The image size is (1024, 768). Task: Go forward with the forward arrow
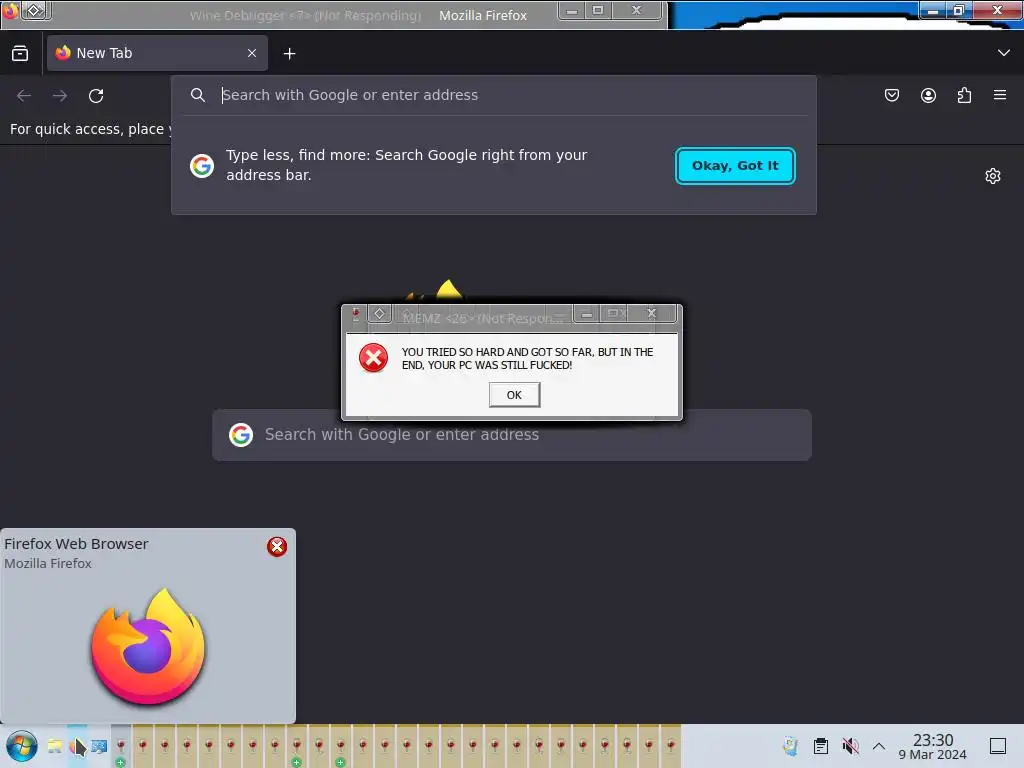[x=60, y=96]
